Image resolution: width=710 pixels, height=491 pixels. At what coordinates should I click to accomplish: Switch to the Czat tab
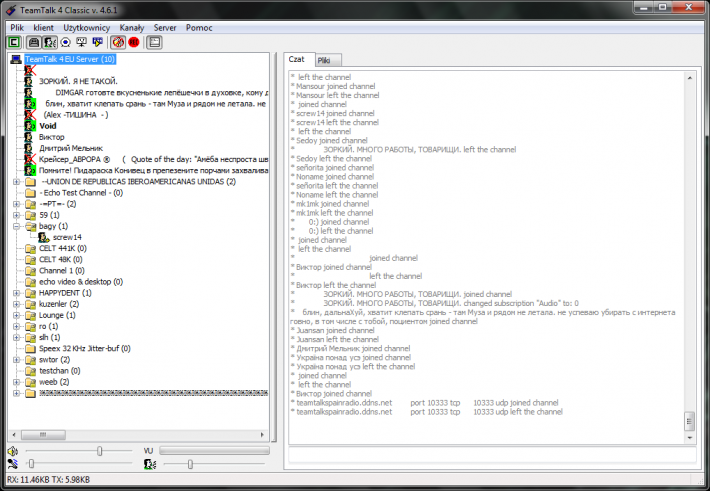(297, 59)
